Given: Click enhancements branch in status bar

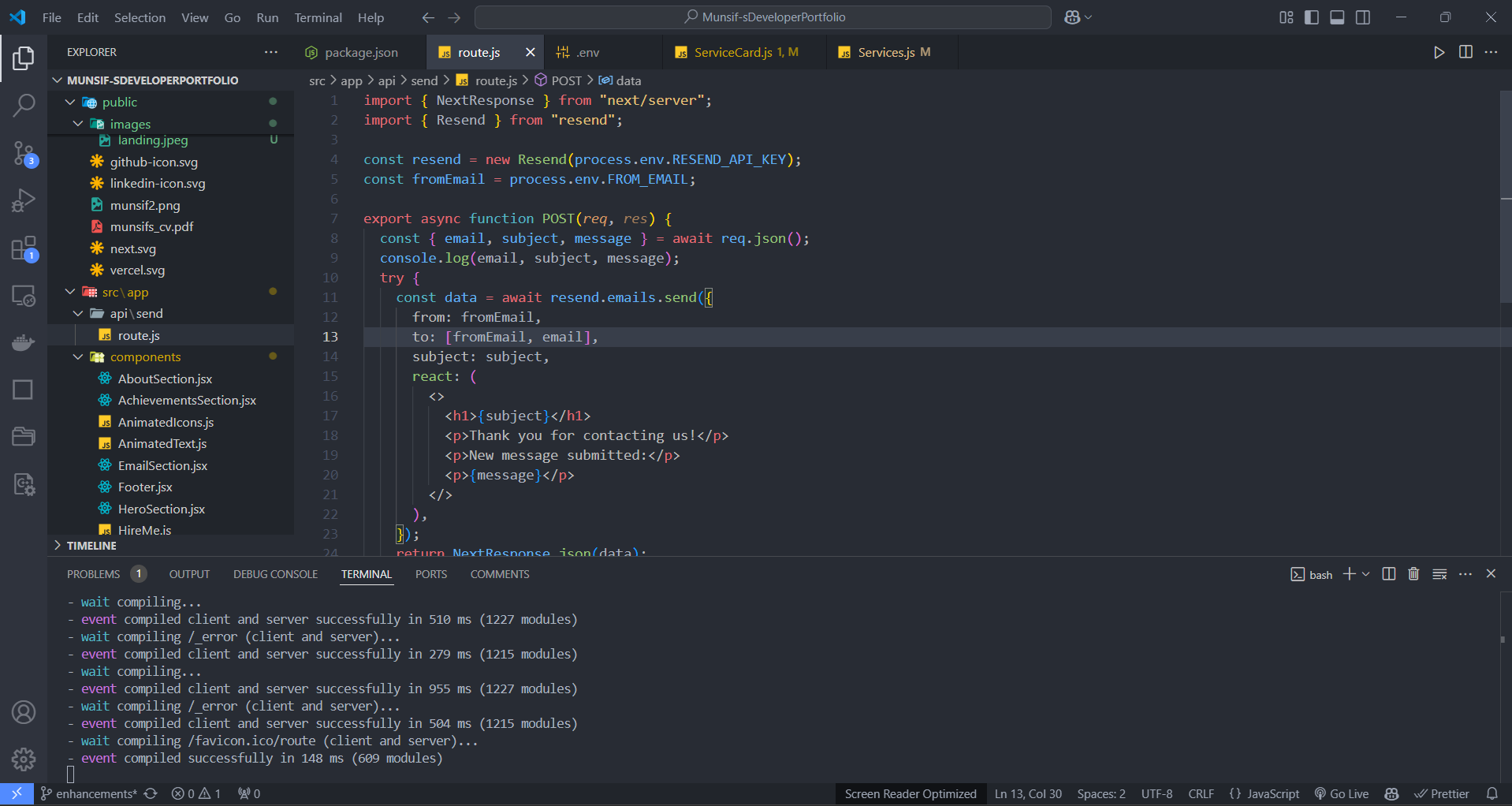Looking at the screenshot, I should tap(88, 794).
